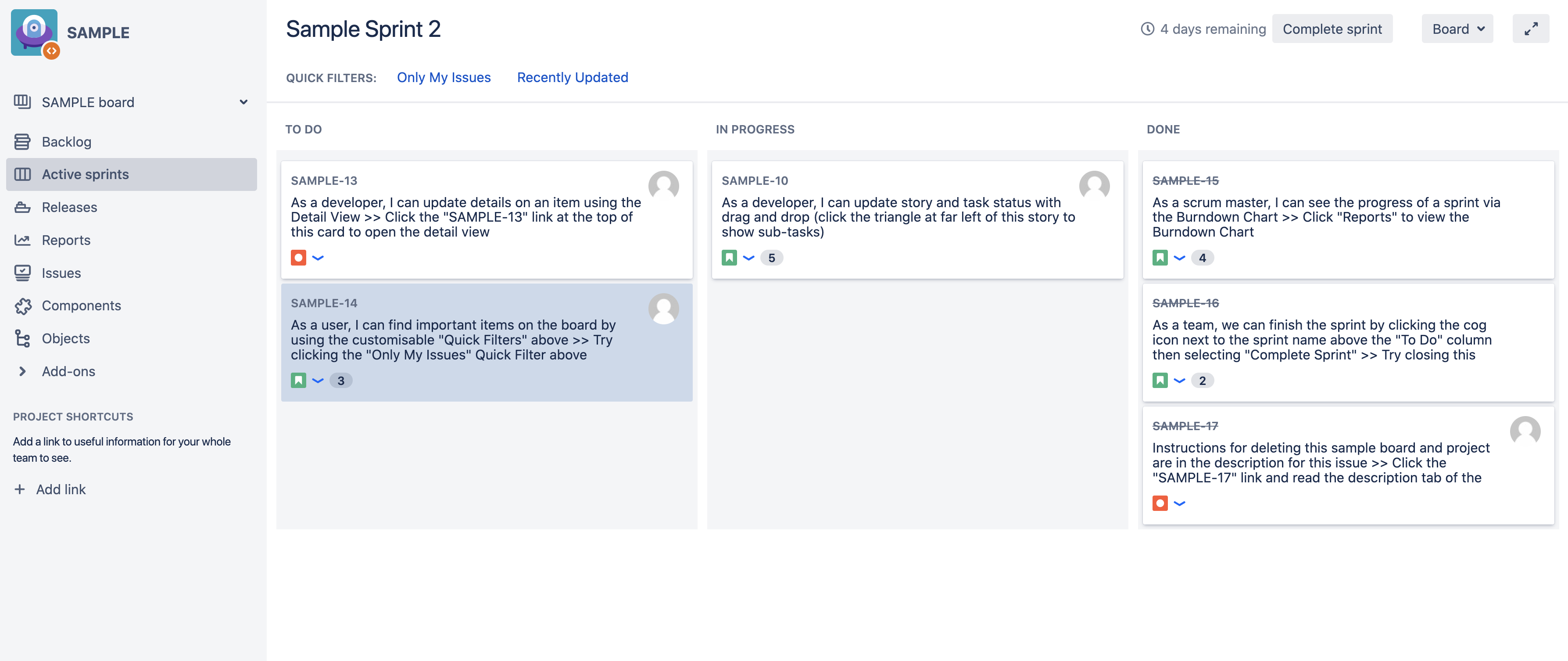
Task: Click the Components puzzle icon
Action: pos(22,306)
